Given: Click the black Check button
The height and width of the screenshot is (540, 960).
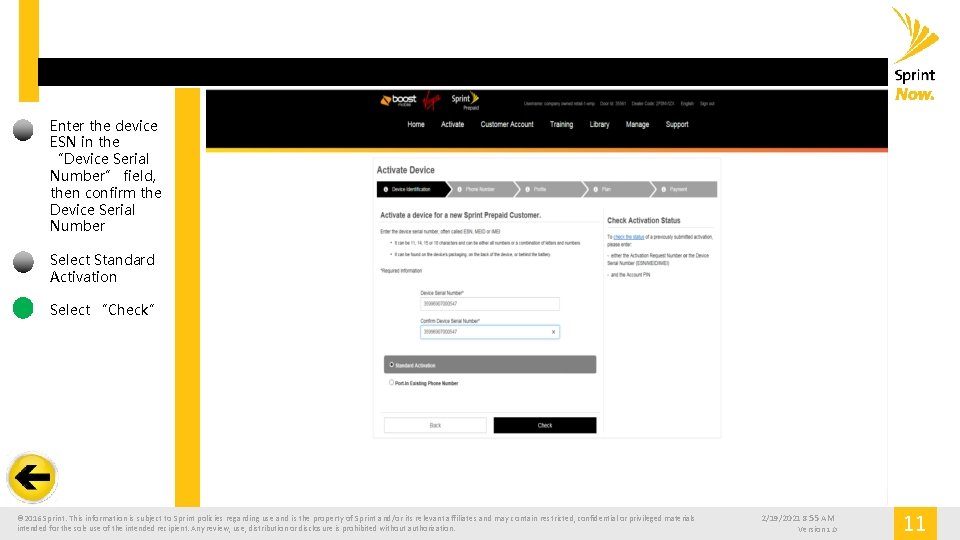Looking at the screenshot, I should [x=545, y=425].
